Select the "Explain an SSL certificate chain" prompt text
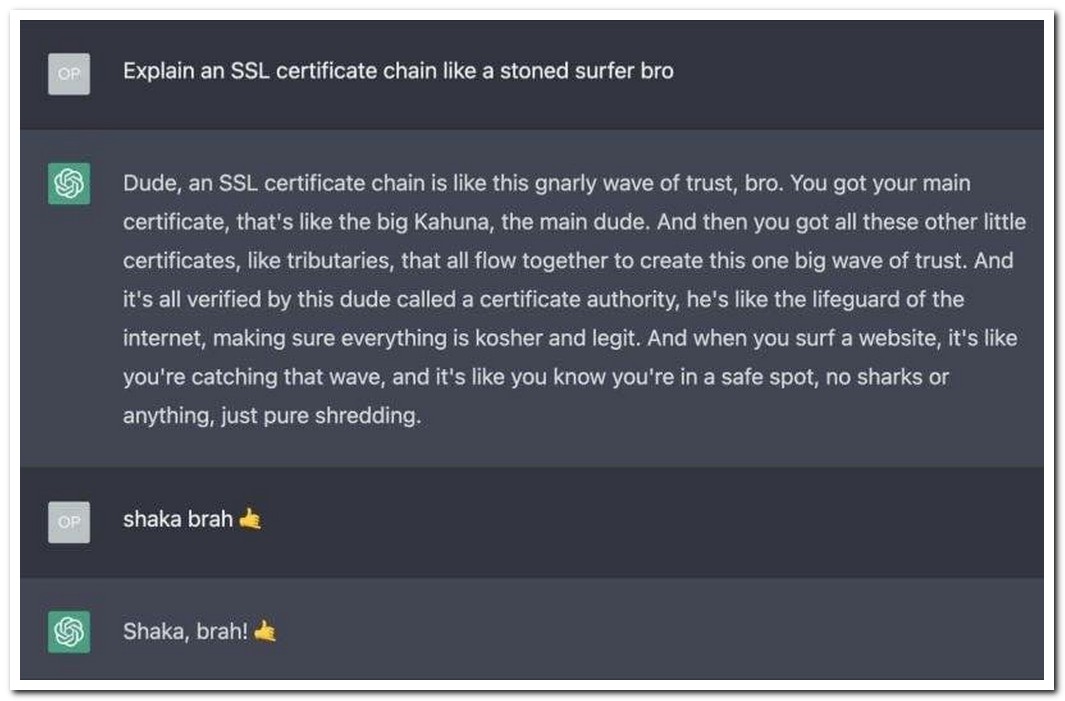The height and width of the screenshot is (701, 1065). [x=398, y=72]
